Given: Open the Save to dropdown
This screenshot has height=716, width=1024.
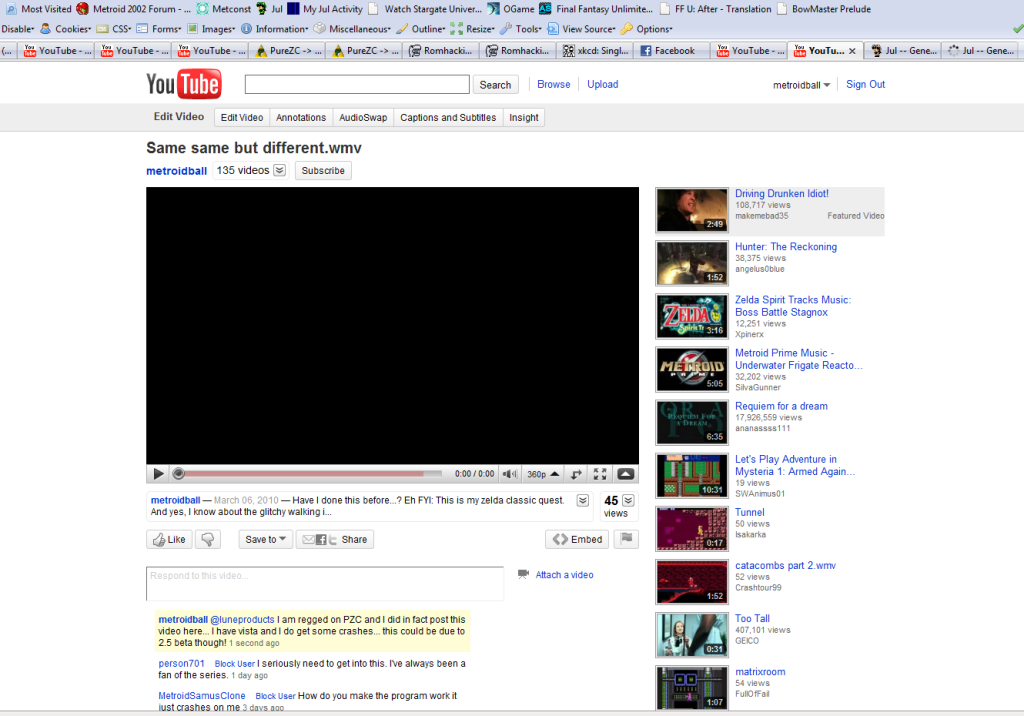Looking at the screenshot, I should coord(266,539).
